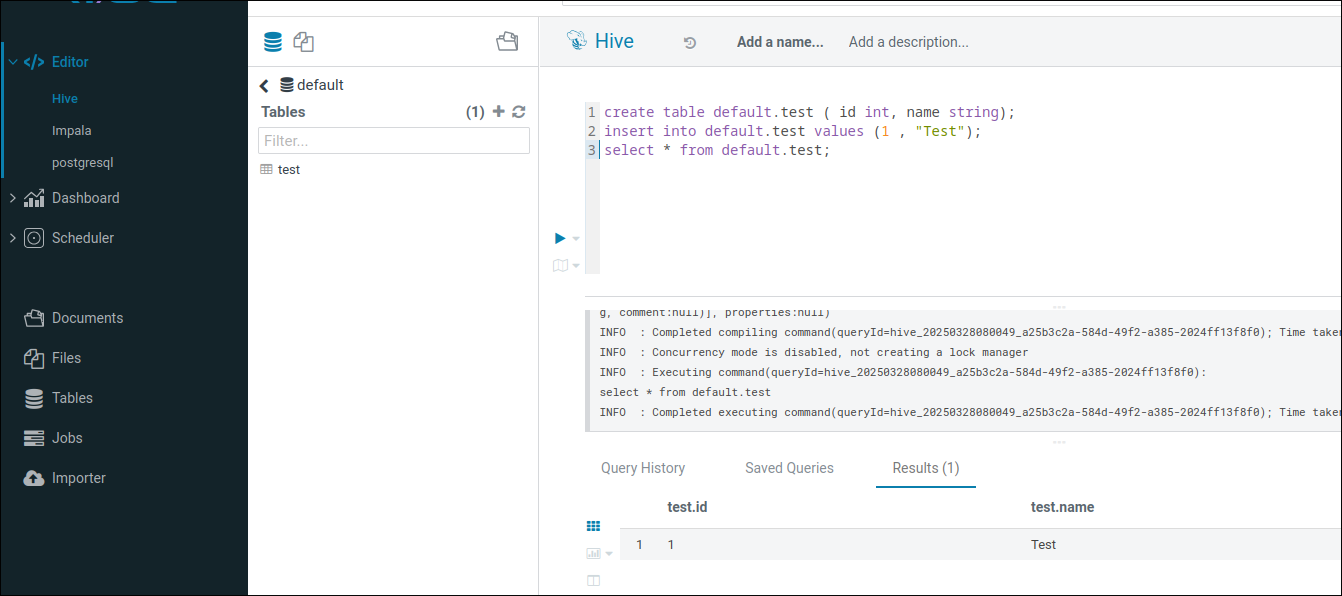Show SQL sources in assist panel
Image resolution: width=1342 pixels, height=596 pixels.
[x=273, y=42]
